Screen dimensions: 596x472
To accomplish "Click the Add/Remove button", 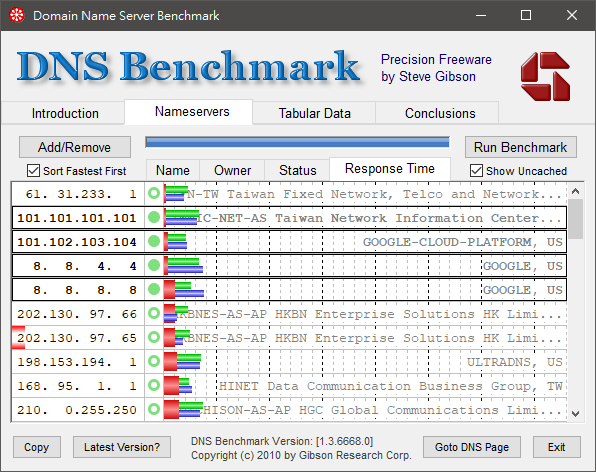I will click(75, 147).
